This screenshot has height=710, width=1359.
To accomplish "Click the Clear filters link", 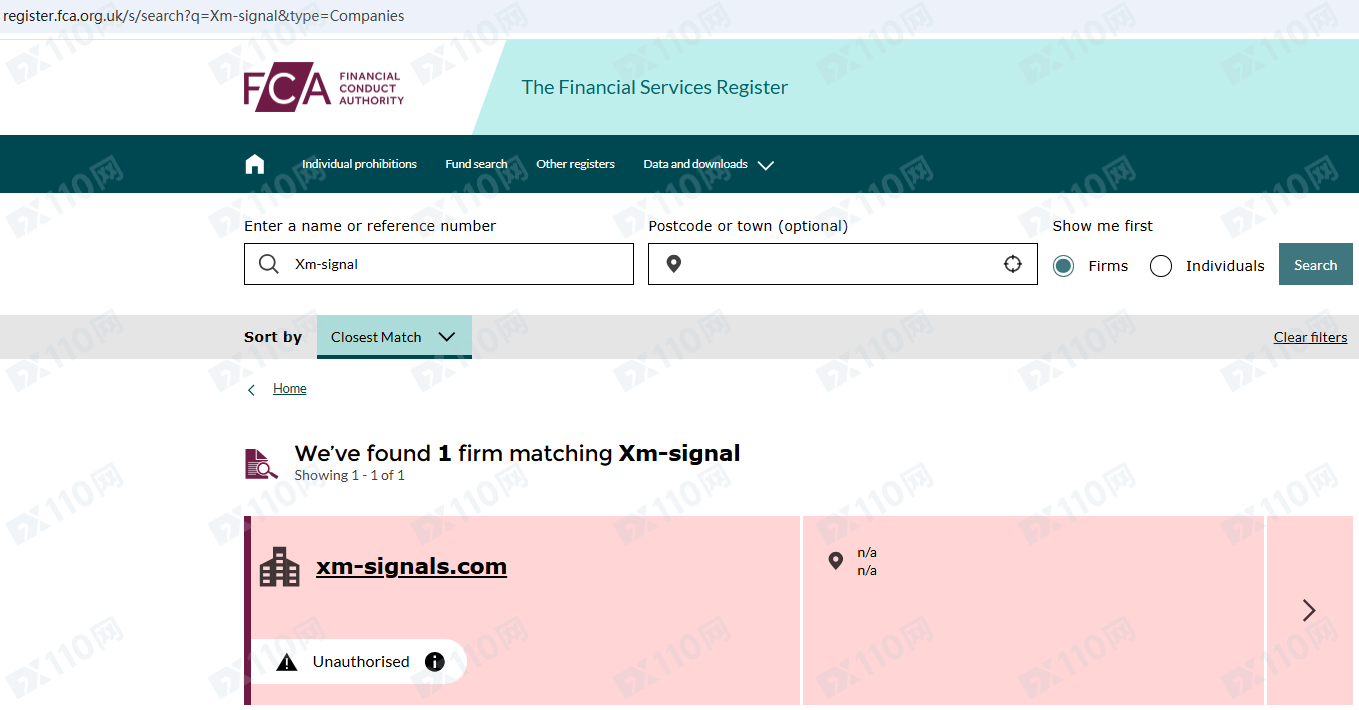I will pyautogui.click(x=1310, y=337).
